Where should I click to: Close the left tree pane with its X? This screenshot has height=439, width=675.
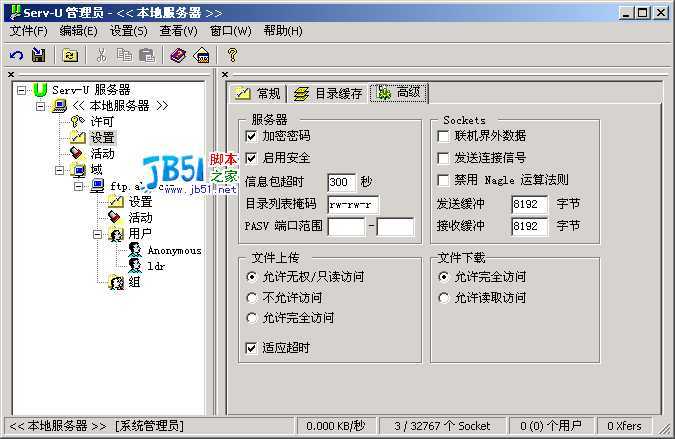click(x=11, y=74)
